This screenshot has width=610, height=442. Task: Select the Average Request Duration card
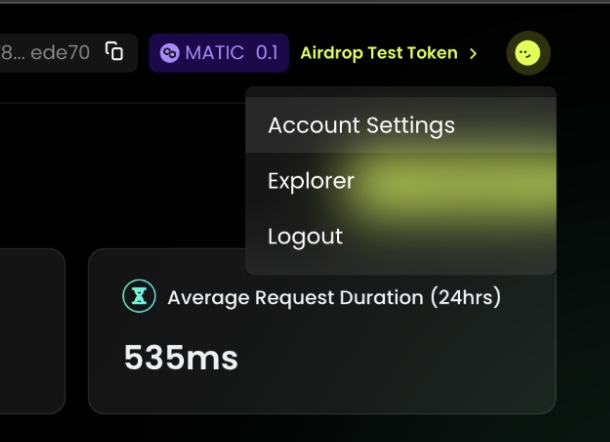[322, 331]
